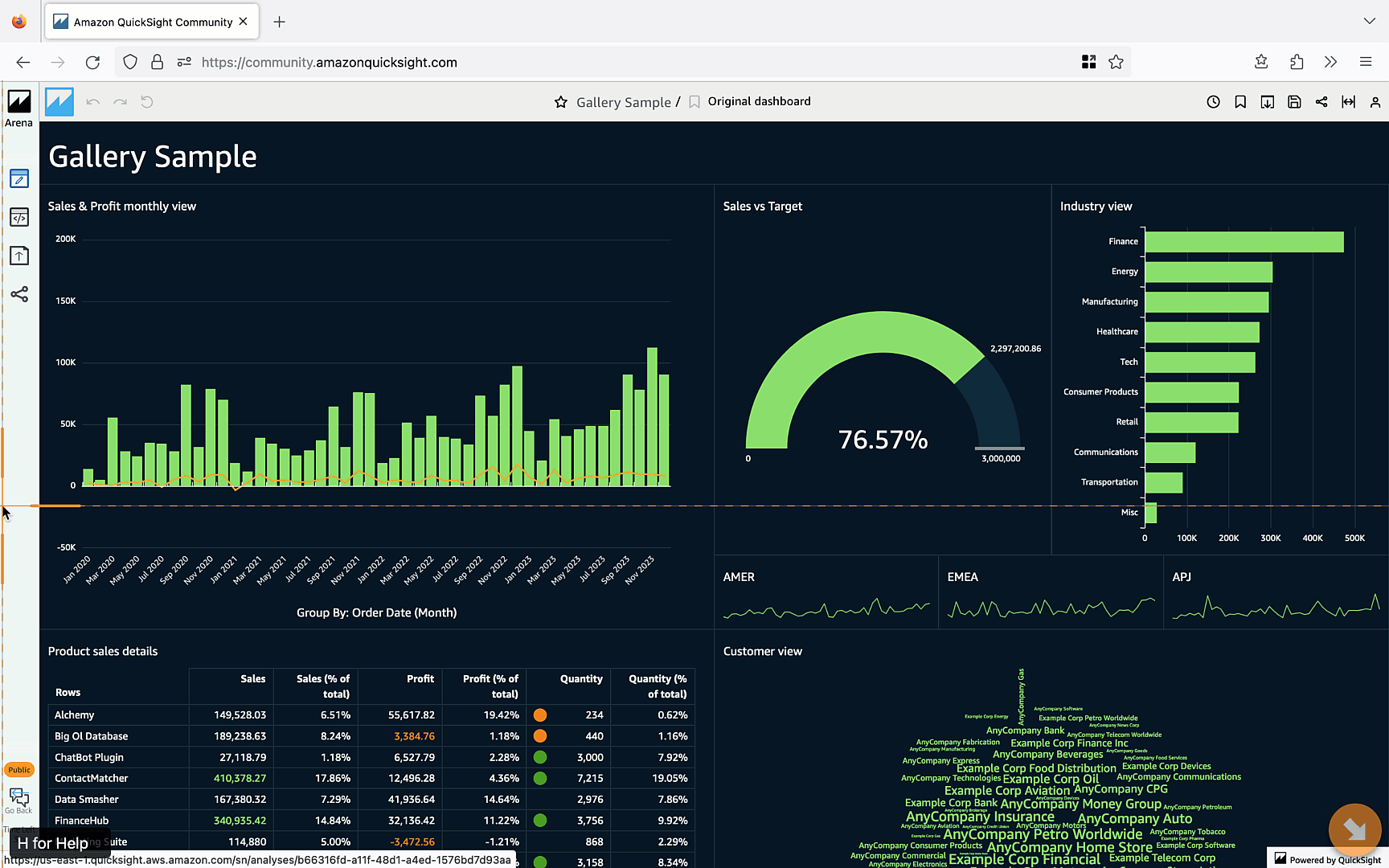Click the Original dashboard bookmark label
The image size is (1389, 868).
pos(759,101)
